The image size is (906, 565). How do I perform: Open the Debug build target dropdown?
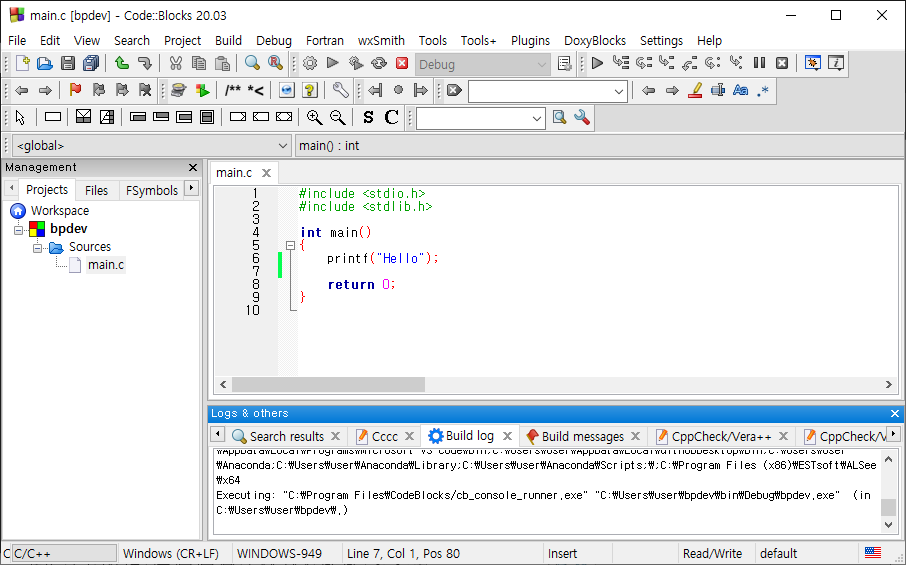click(482, 64)
